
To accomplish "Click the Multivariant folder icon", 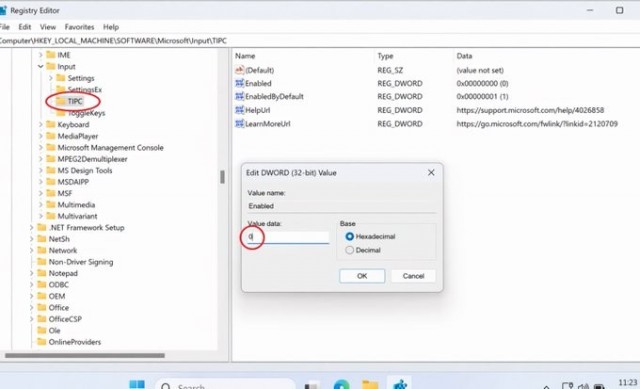I will pyautogui.click(x=51, y=216).
